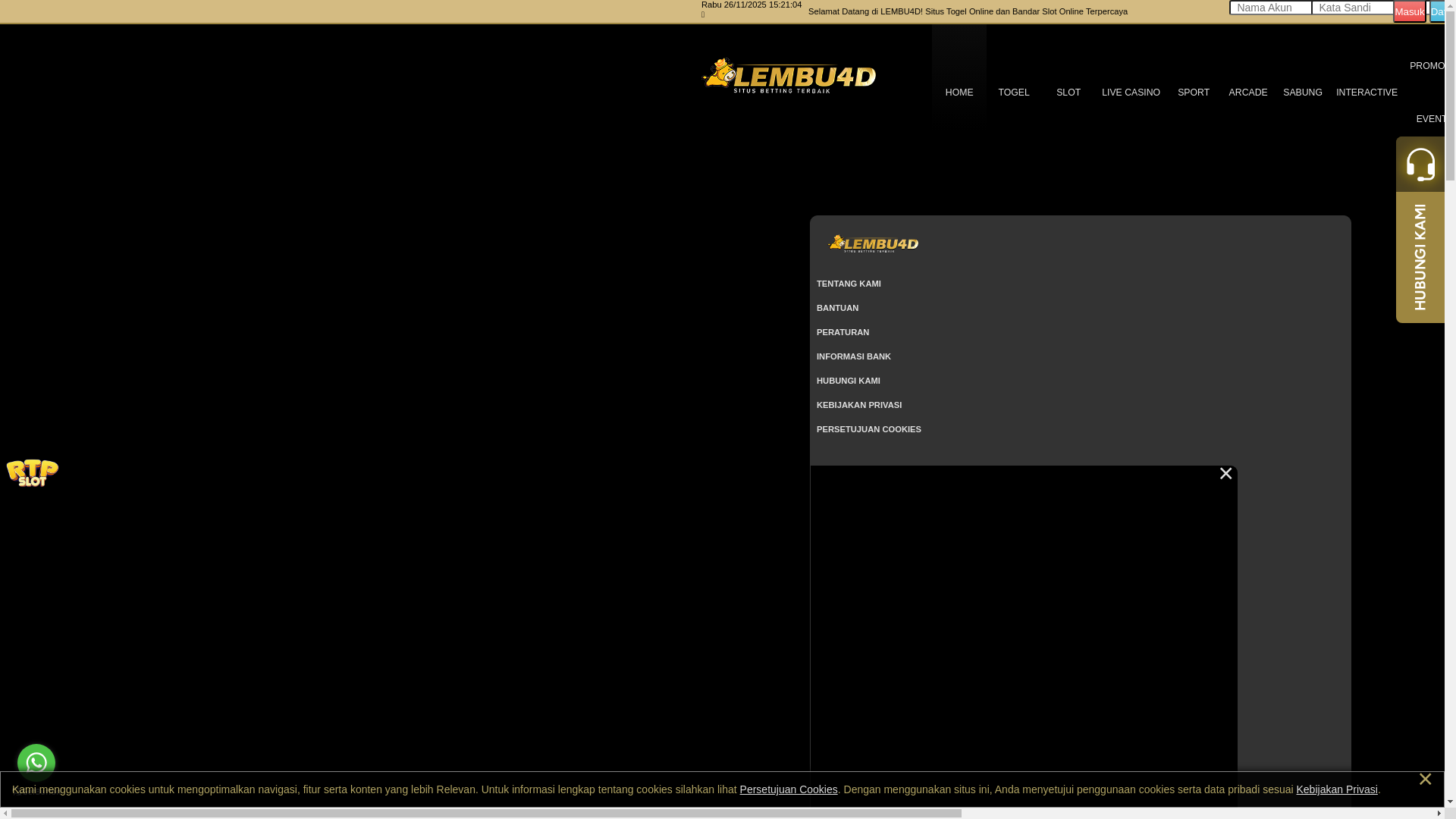Focus the Nama Akun field

pos(1271,8)
